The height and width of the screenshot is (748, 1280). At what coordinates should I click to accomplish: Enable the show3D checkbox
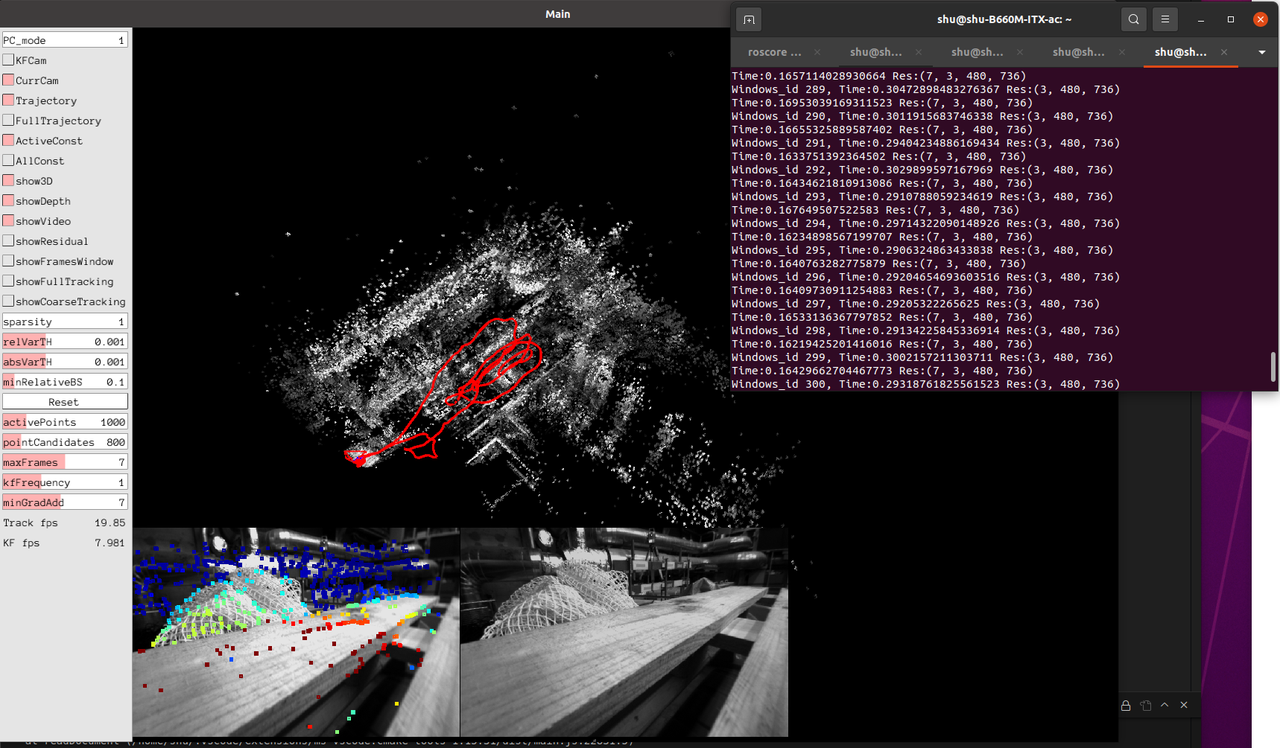click(10, 181)
